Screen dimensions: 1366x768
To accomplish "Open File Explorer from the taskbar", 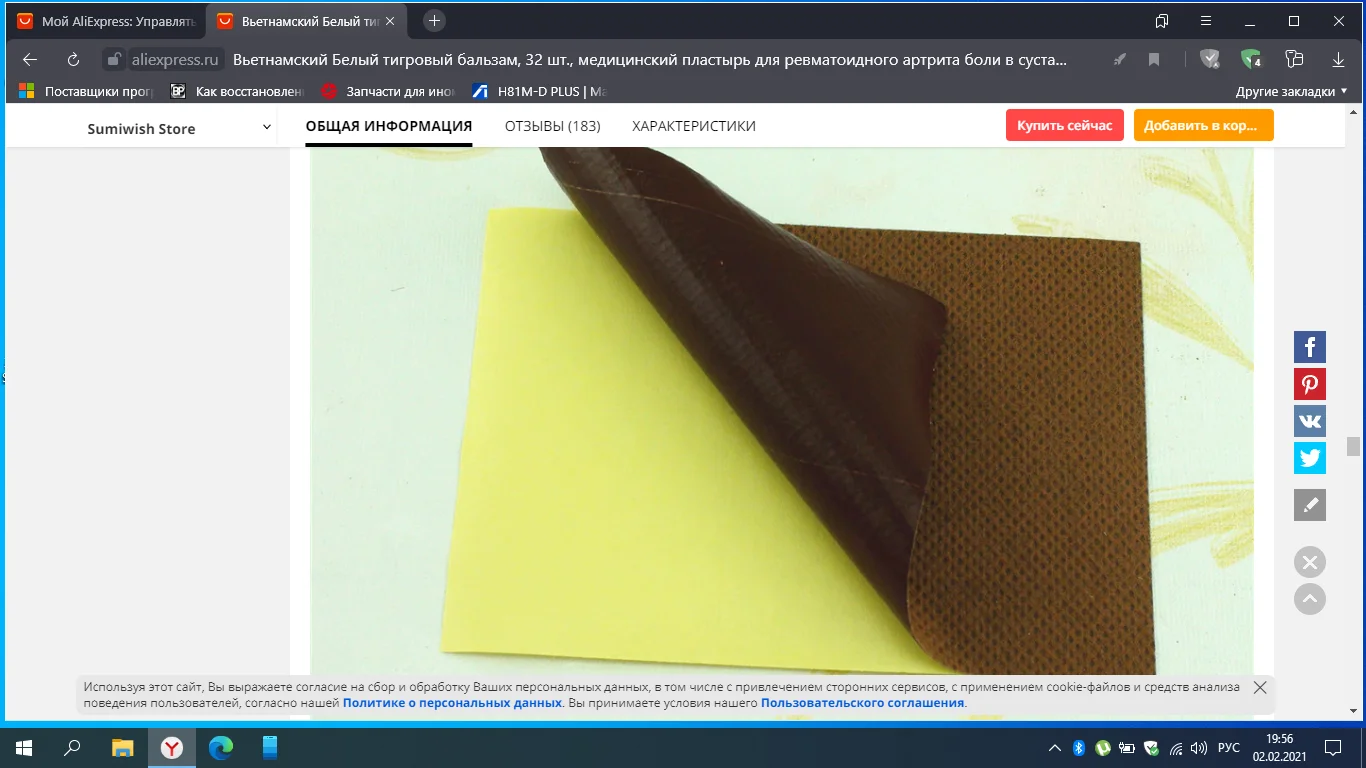I will point(122,747).
